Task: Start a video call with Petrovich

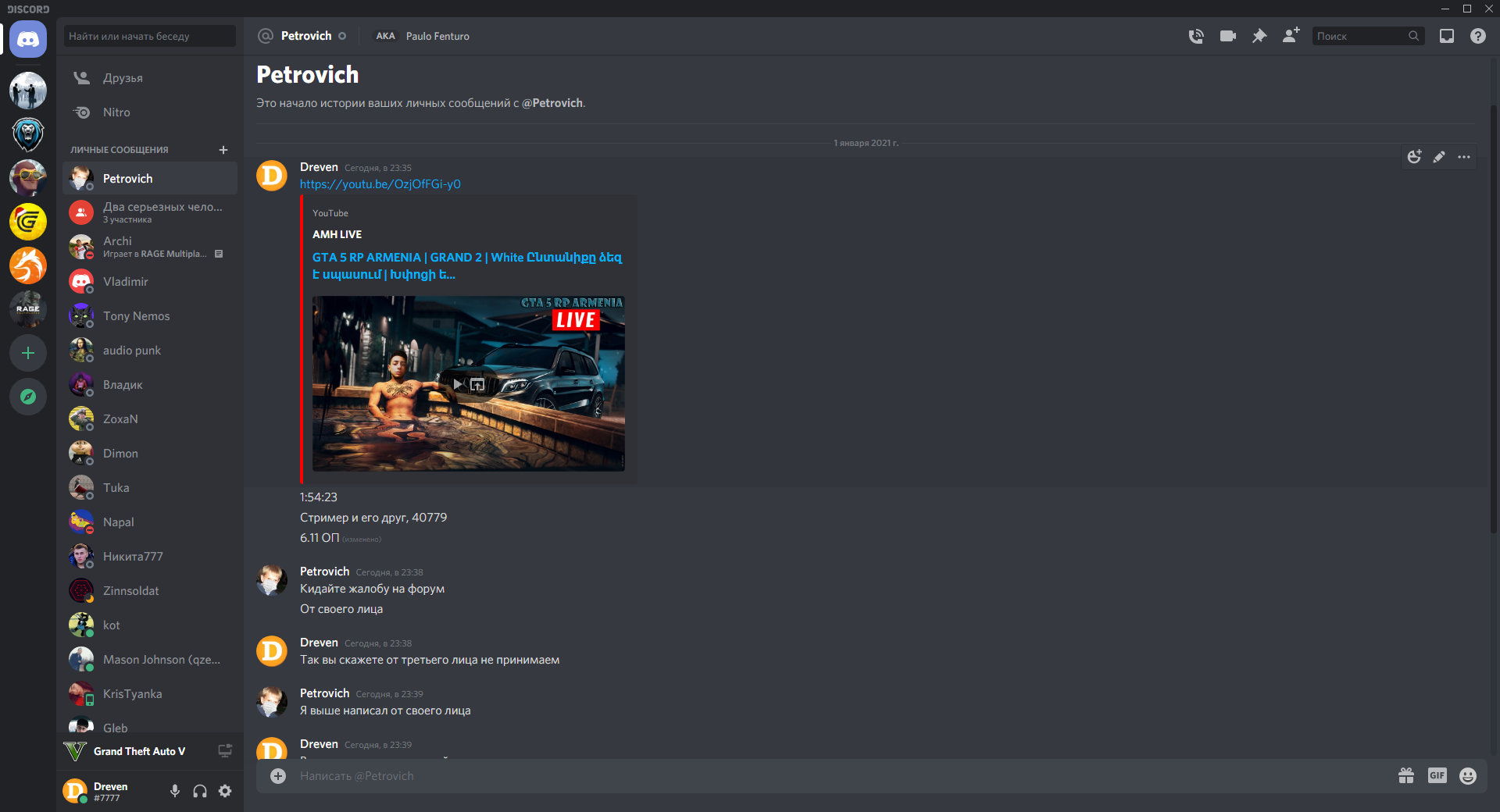Action: (1228, 36)
